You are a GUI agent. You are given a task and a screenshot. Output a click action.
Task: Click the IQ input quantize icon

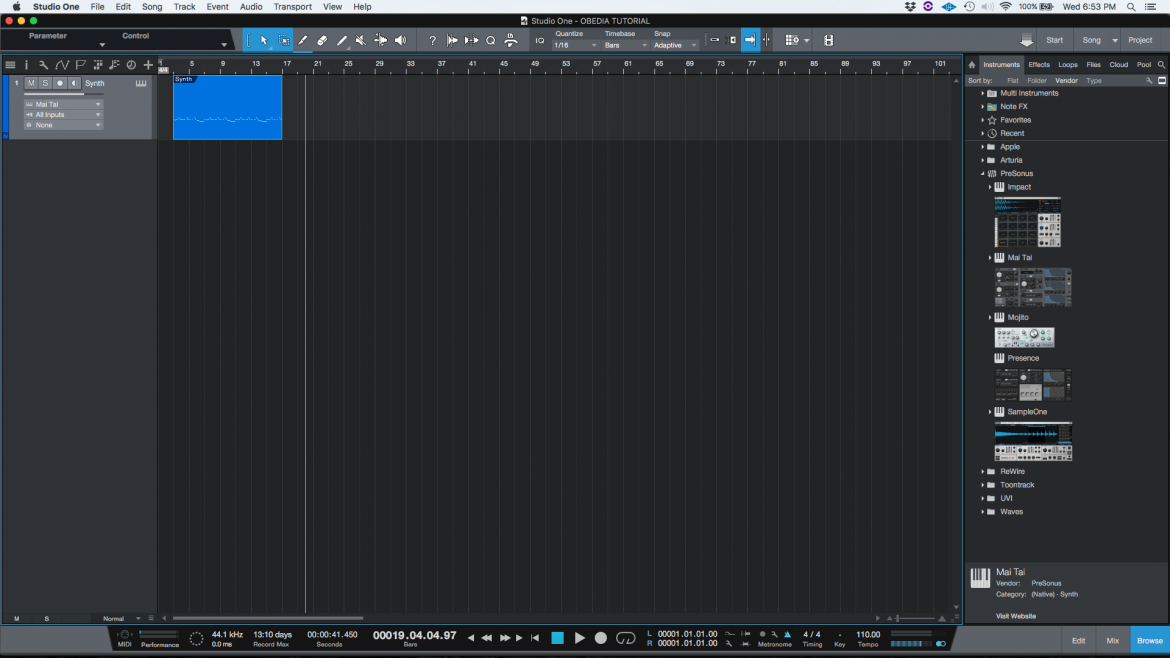click(539, 40)
